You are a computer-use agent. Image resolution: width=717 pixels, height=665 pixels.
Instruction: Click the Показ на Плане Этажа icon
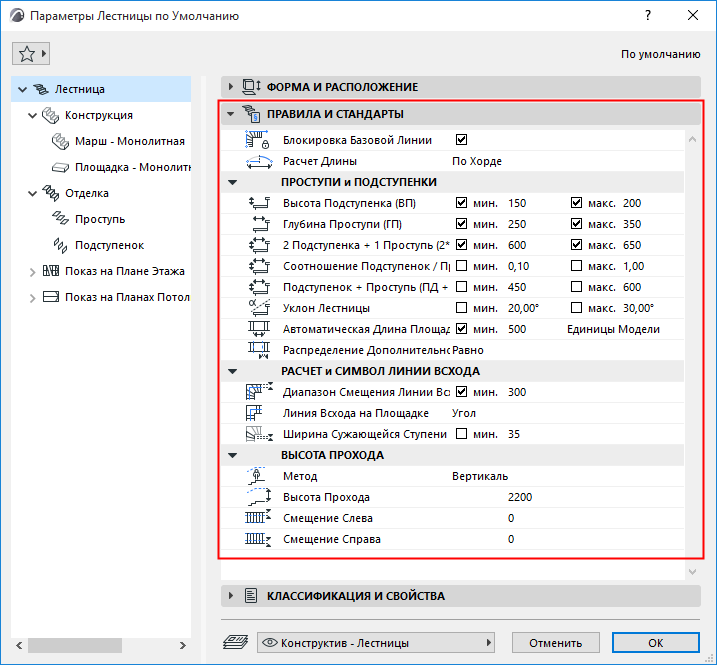[50, 271]
